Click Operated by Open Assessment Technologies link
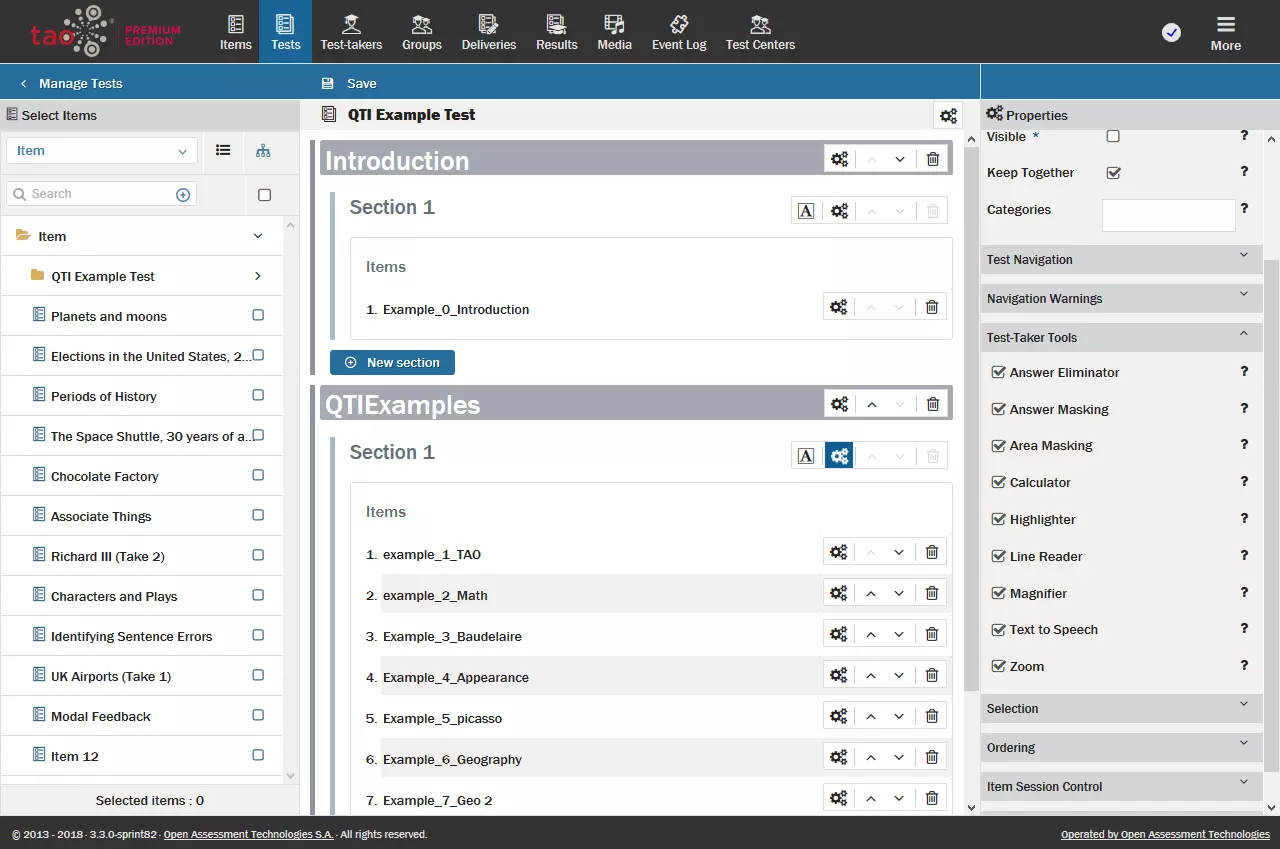 click(1165, 834)
